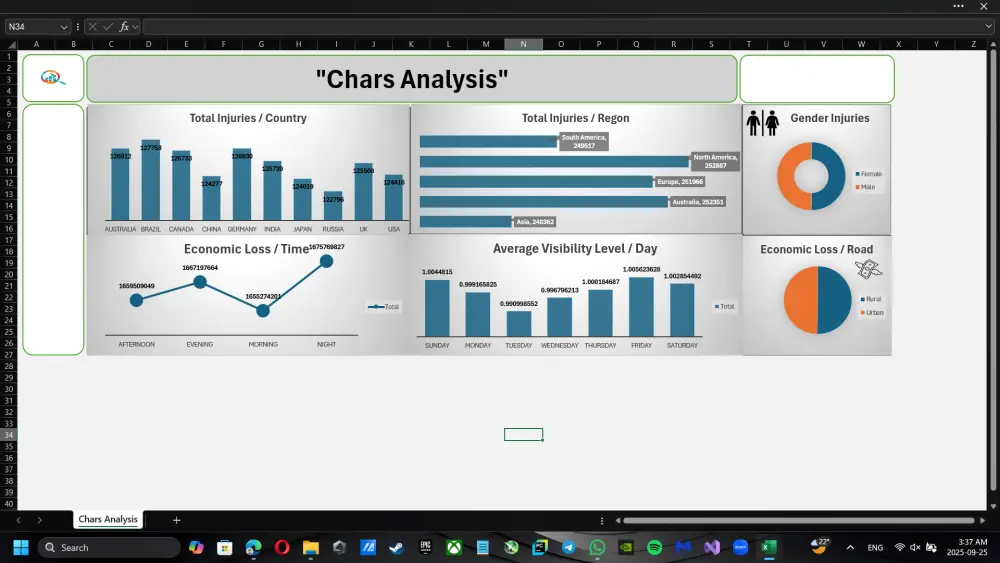The width and height of the screenshot is (1000, 563).
Task: Select Total Injuries / Regon chart title
Action: pos(575,118)
